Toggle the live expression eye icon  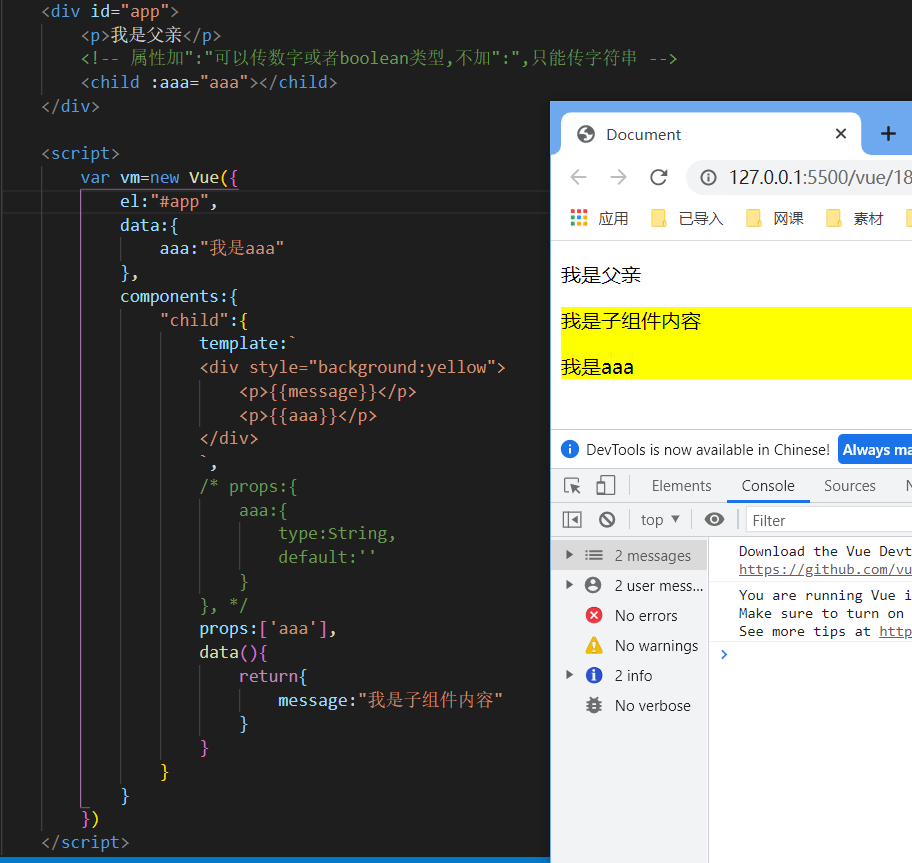[x=714, y=519]
